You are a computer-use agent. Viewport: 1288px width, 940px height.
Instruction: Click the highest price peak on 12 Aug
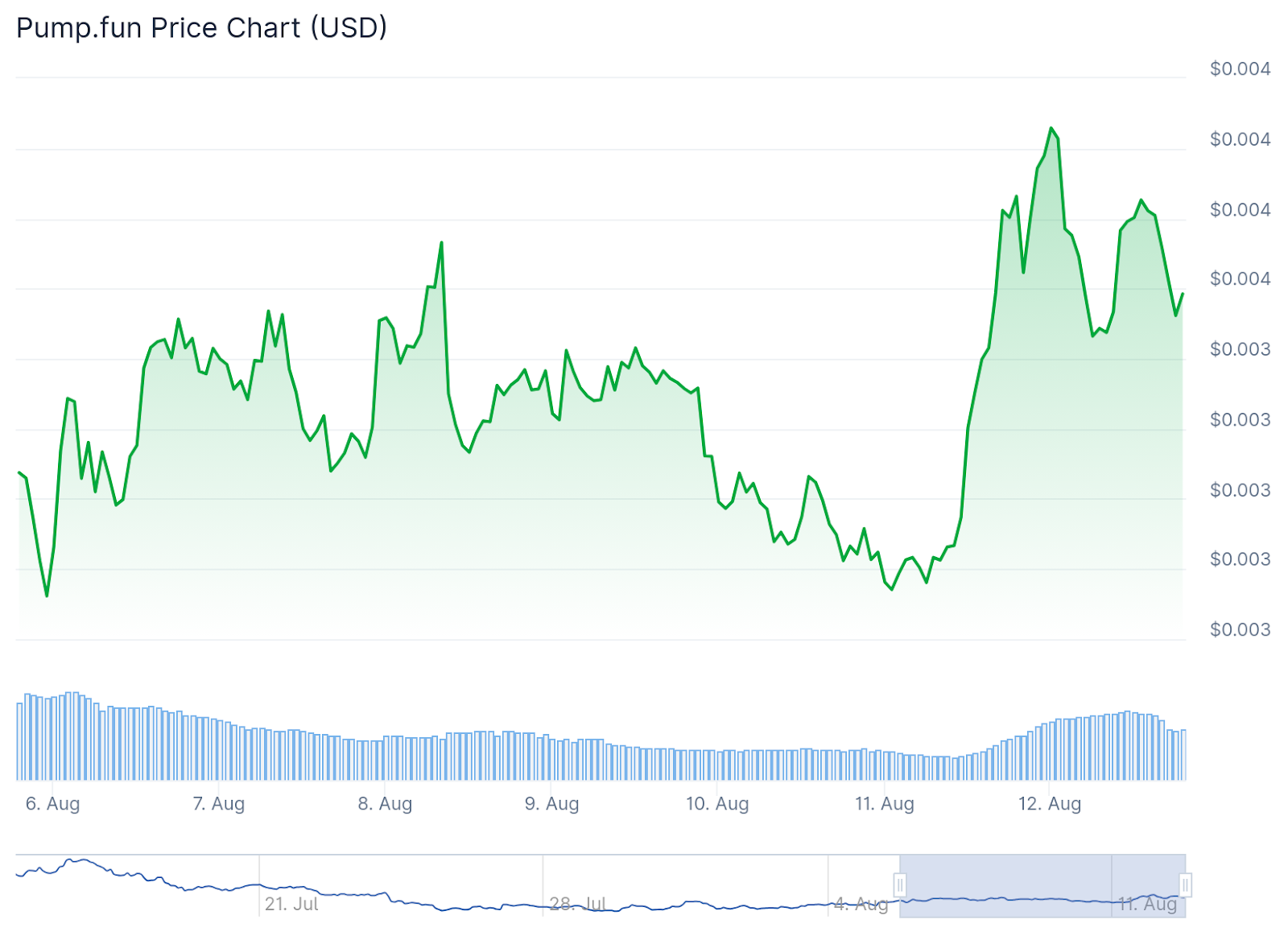coord(1051,128)
